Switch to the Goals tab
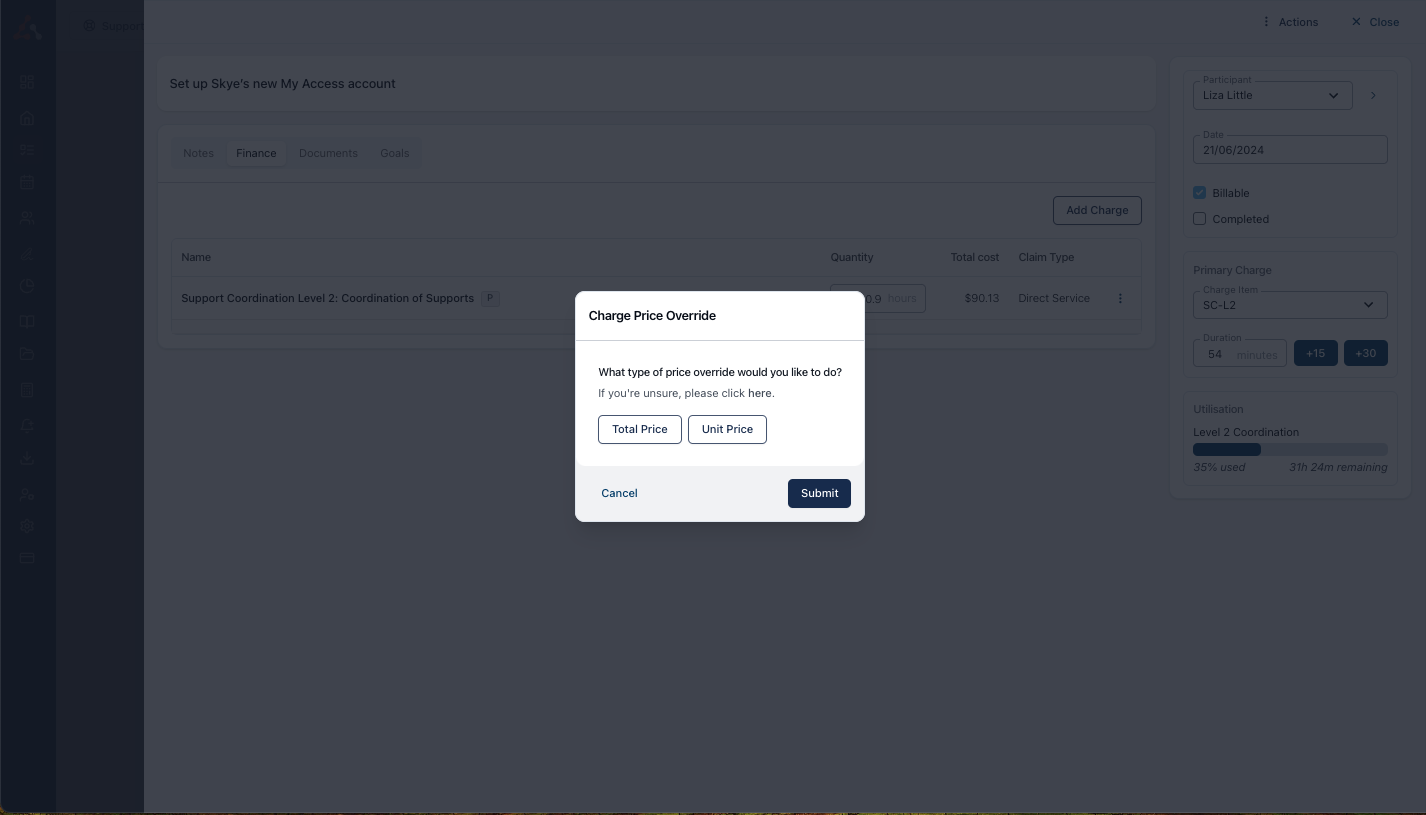The width and height of the screenshot is (1426, 815). [x=395, y=153]
